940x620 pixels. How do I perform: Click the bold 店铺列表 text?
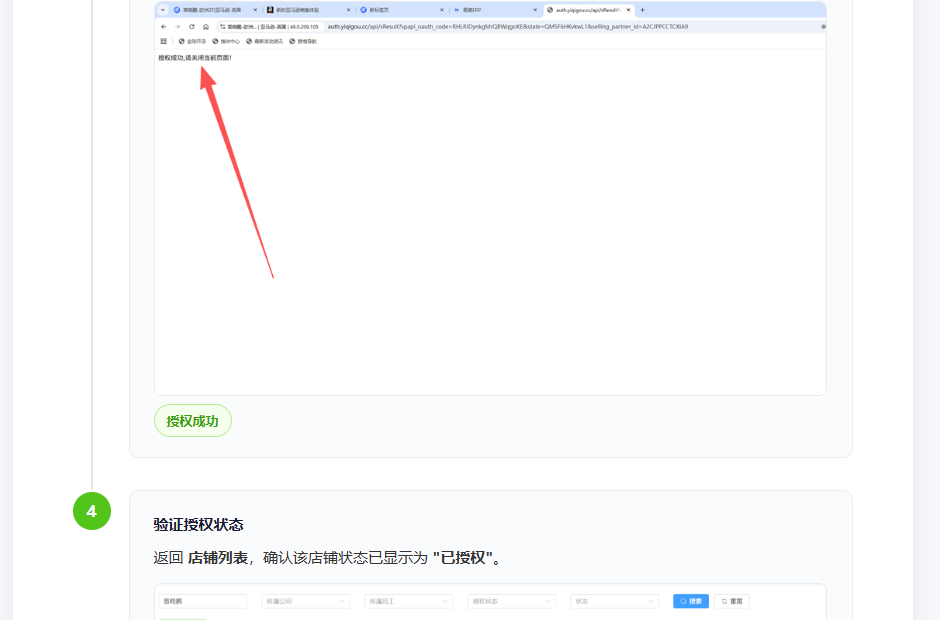[x=218, y=558]
